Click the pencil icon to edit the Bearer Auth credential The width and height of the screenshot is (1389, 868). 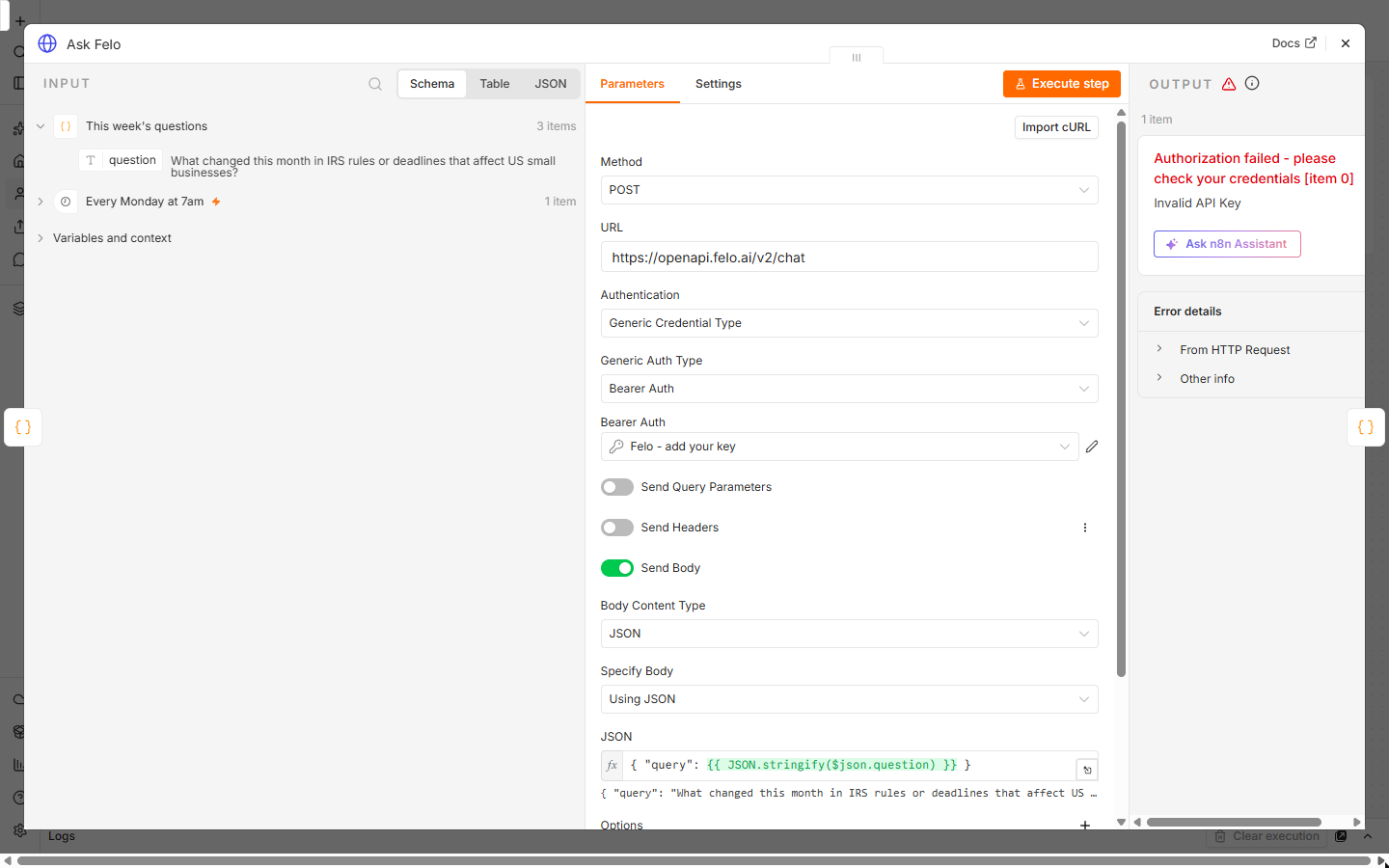[x=1092, y=447]
